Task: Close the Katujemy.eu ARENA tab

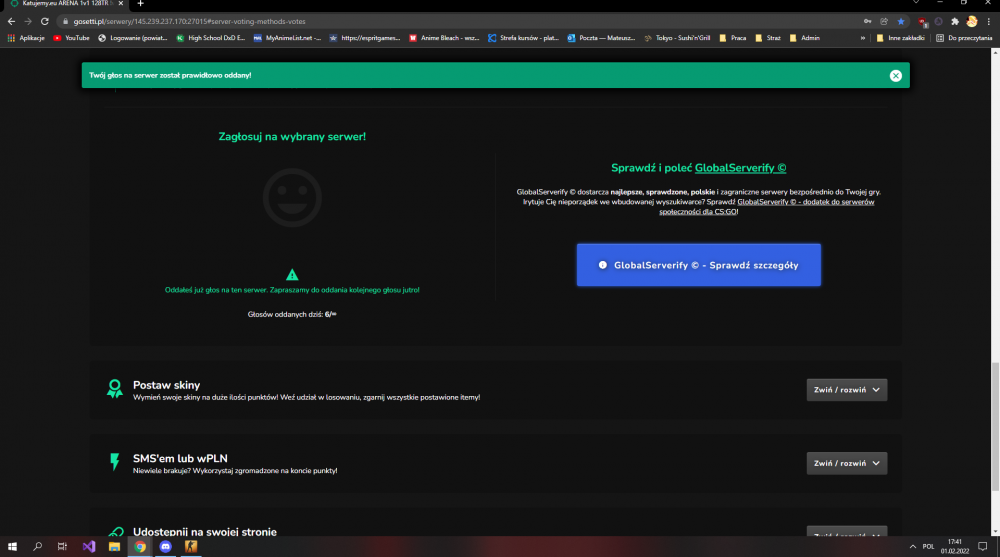Action: 121,3
